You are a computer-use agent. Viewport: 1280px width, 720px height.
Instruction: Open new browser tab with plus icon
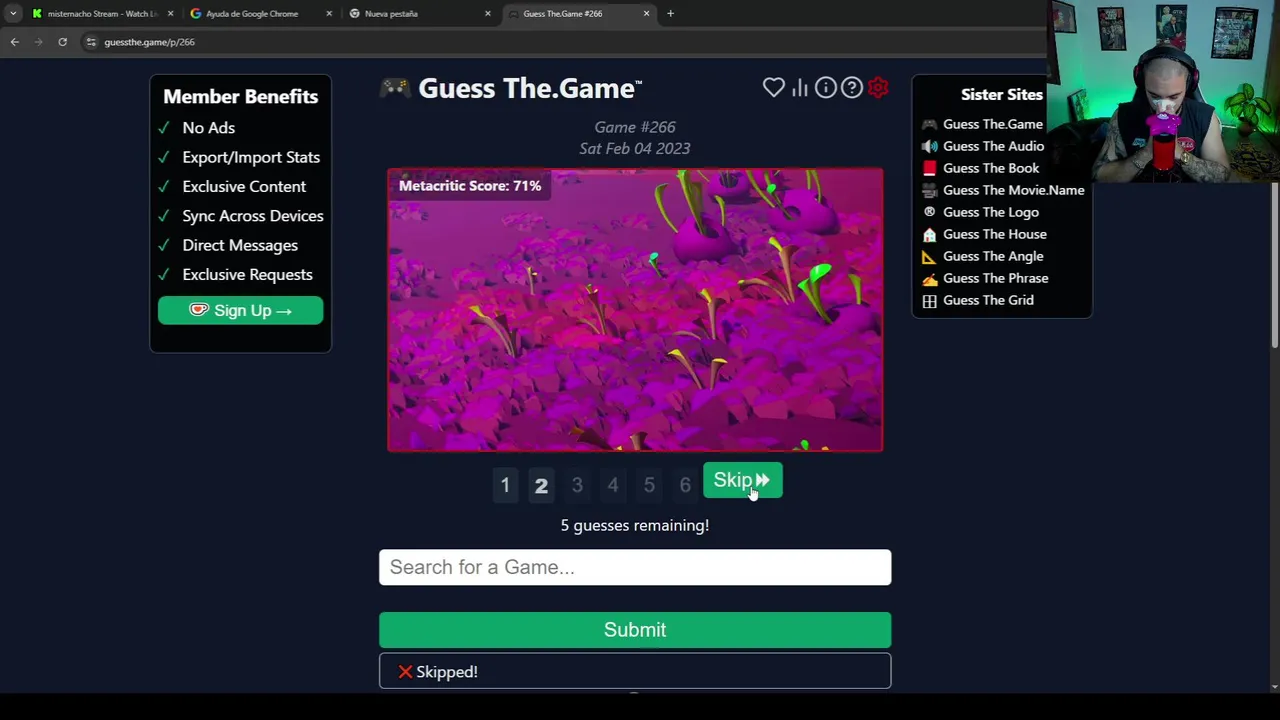(x=670, y=14)
